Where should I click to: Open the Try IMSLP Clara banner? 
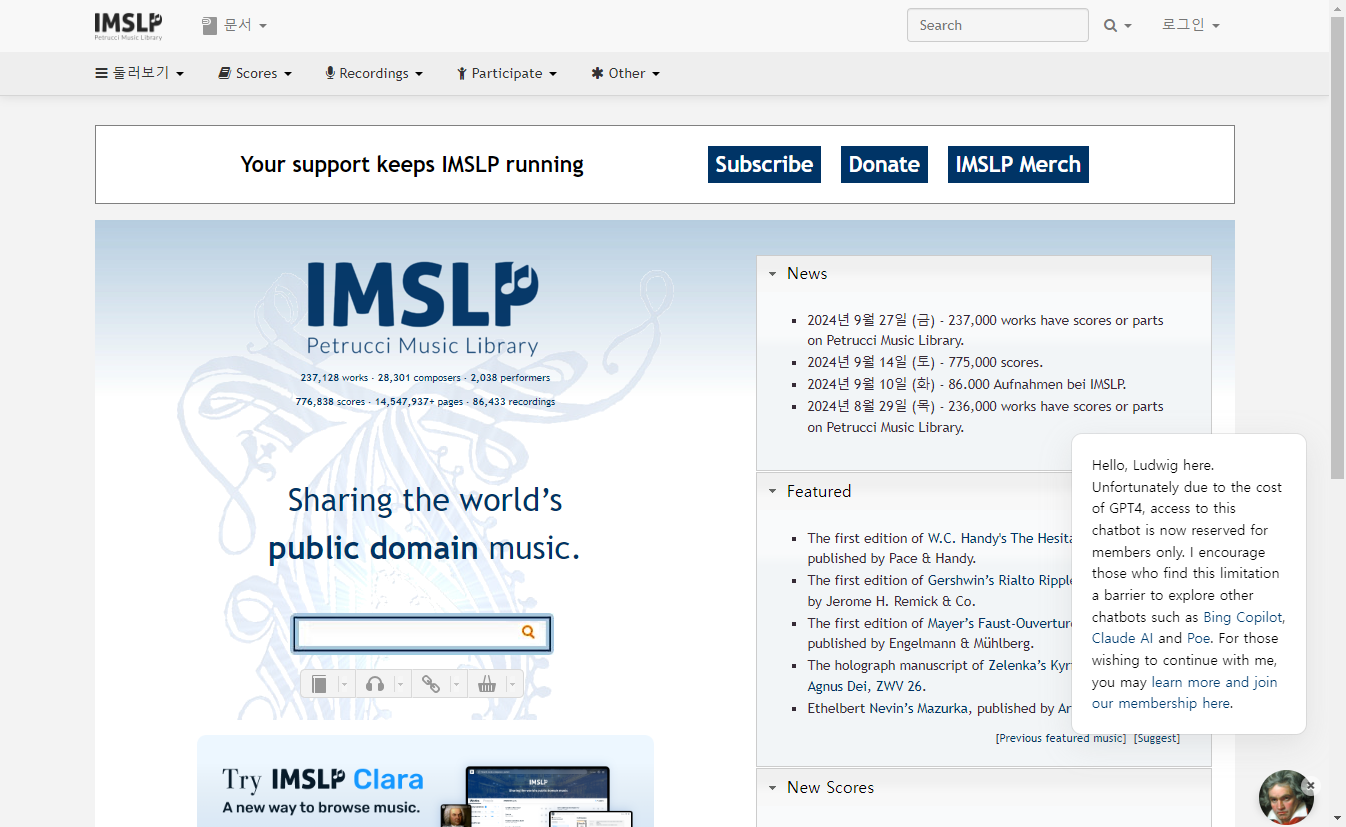425,781
